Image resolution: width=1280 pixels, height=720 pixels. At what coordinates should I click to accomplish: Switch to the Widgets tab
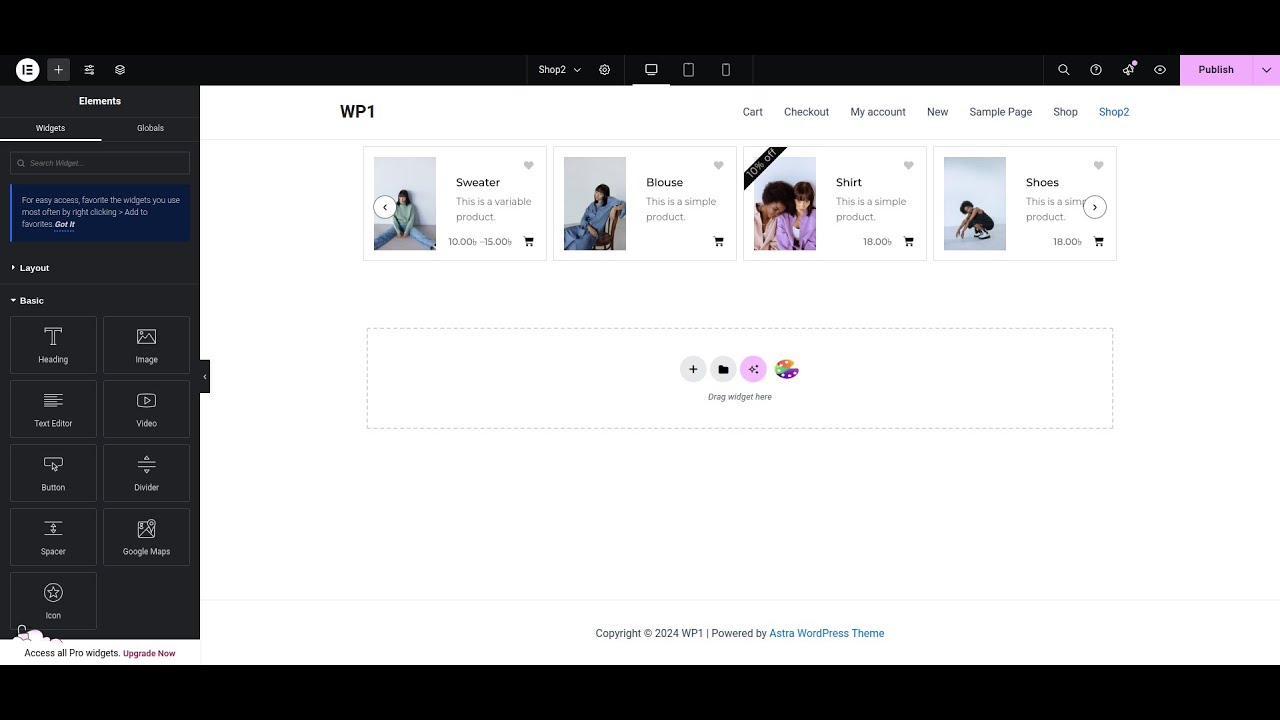click(50, 128)
